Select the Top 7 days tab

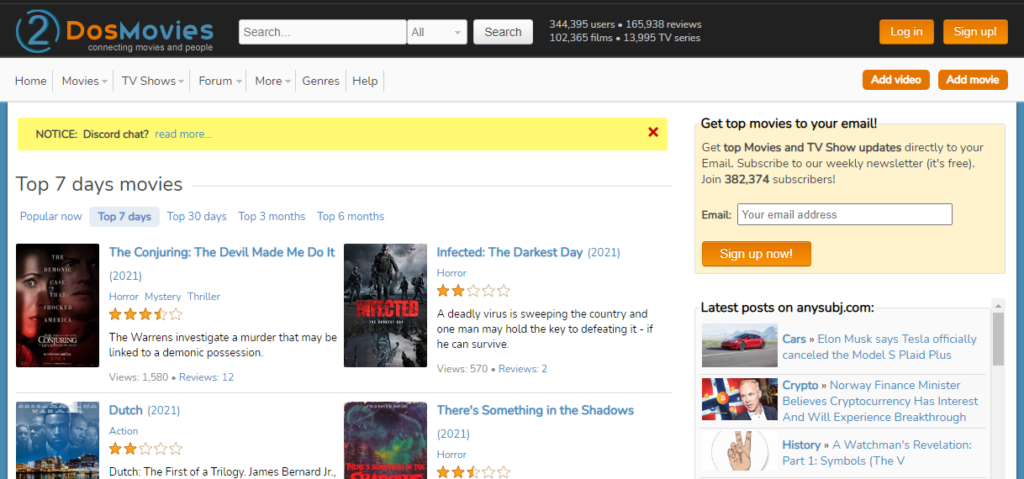[124, 216]
